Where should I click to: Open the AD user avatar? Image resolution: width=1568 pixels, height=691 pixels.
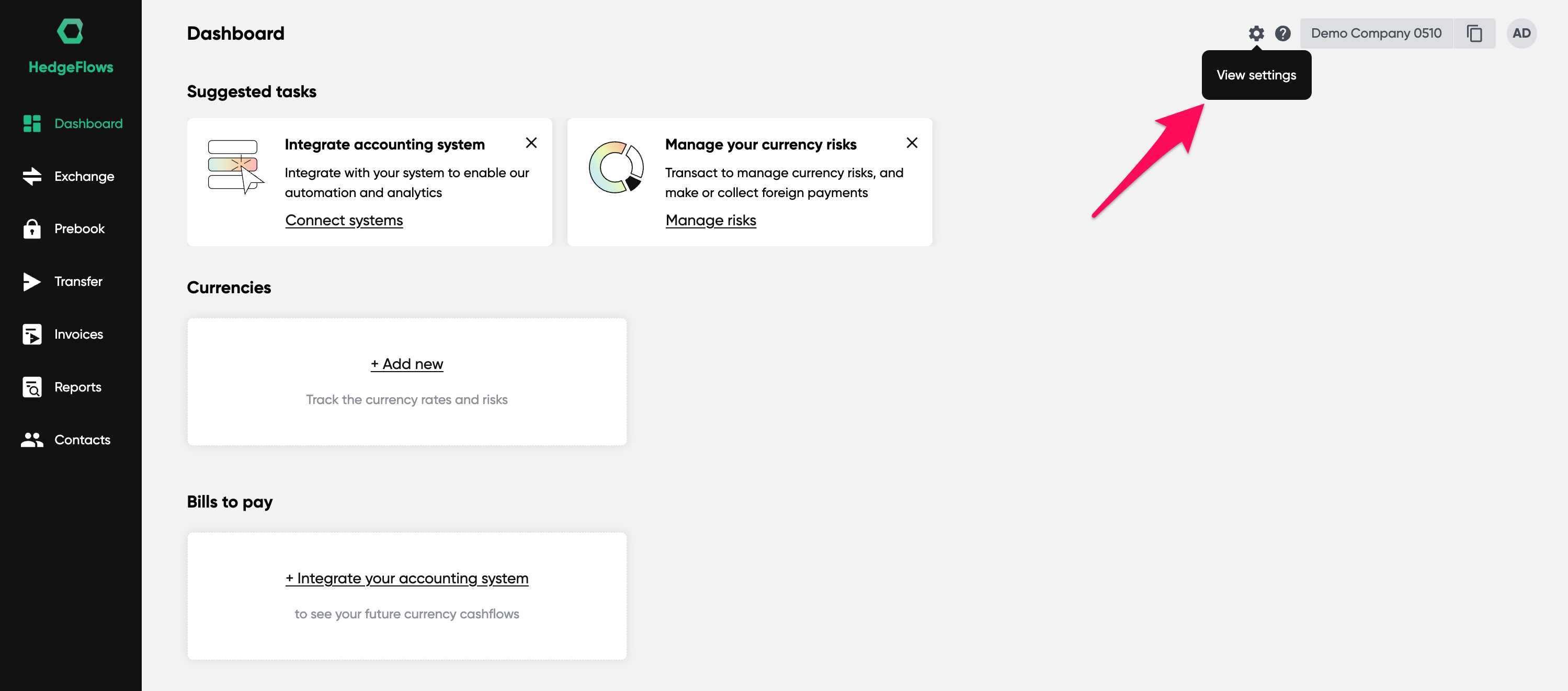(1520, 33)
